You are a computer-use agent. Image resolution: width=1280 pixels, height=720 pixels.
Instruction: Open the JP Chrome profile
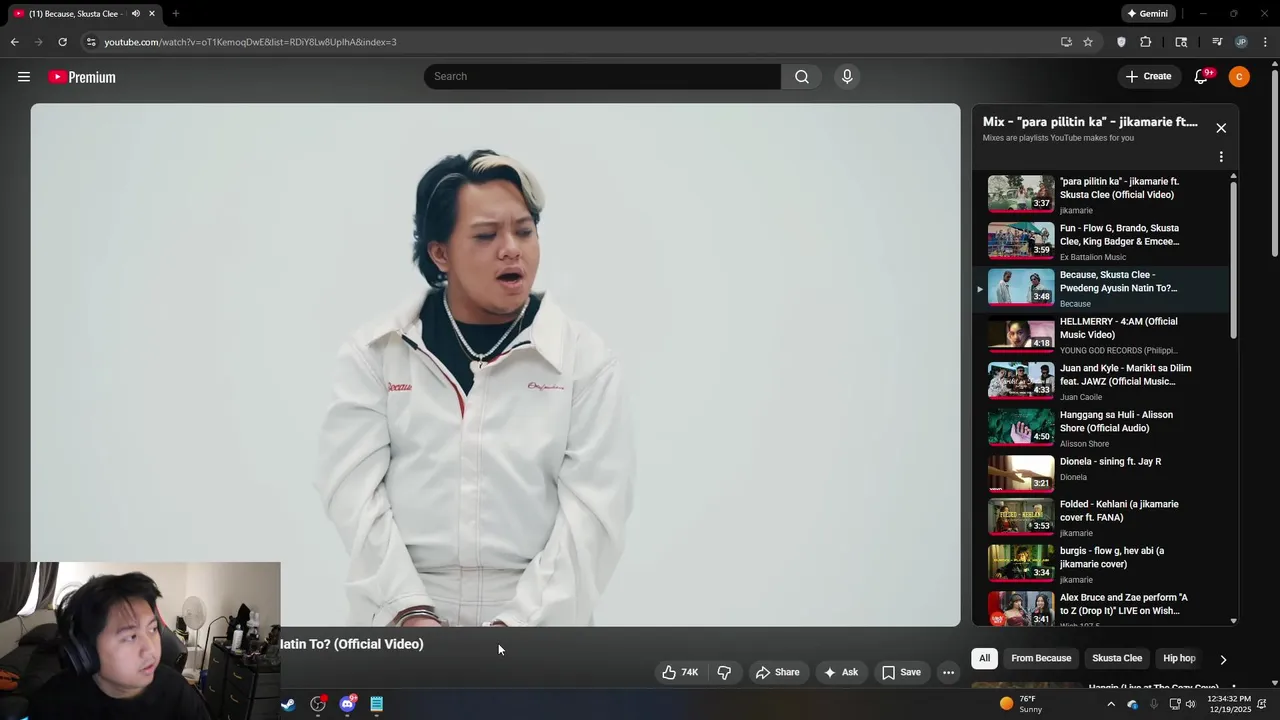click(1241, 42)
